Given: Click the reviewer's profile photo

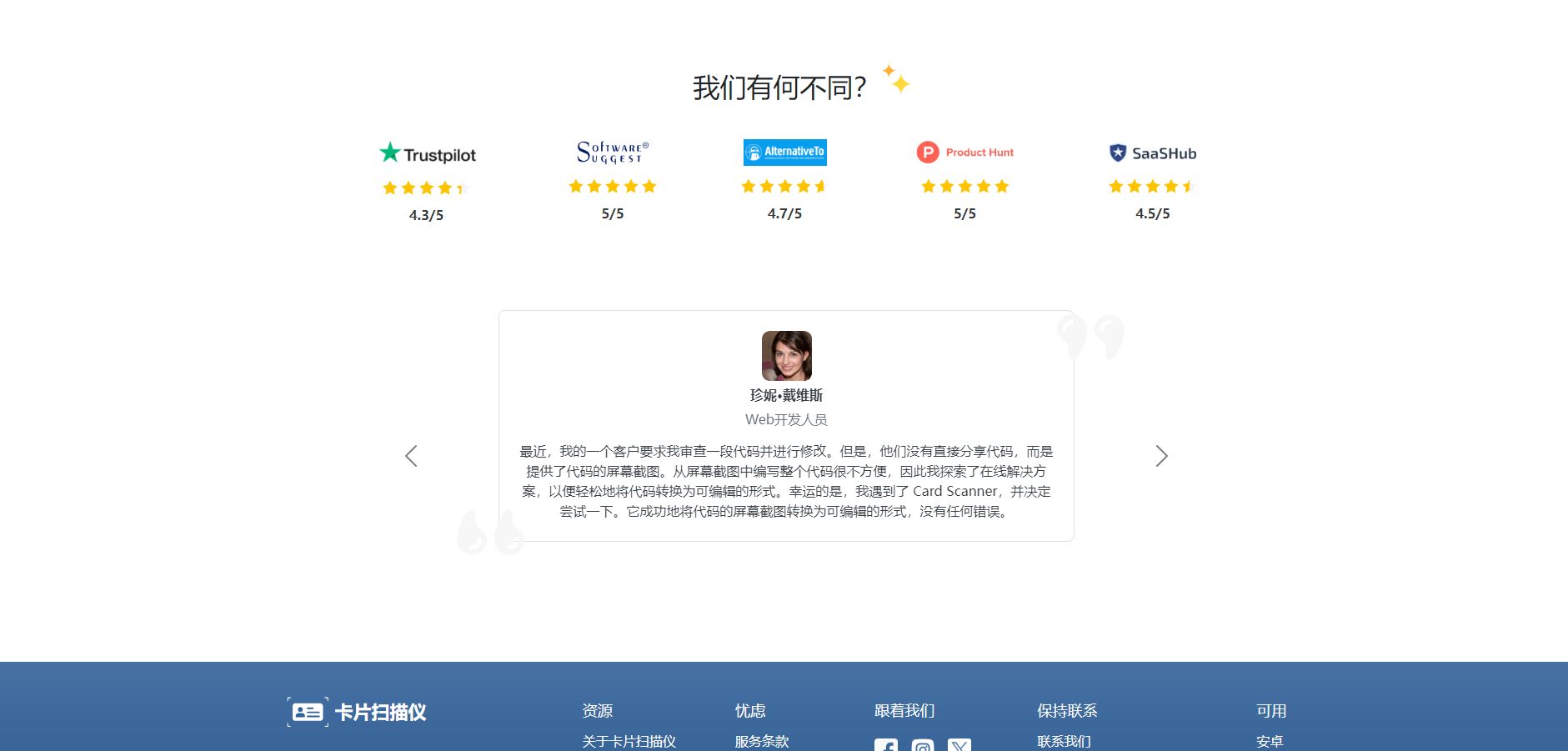Looking at the screenshot, I should coord(786,356).
